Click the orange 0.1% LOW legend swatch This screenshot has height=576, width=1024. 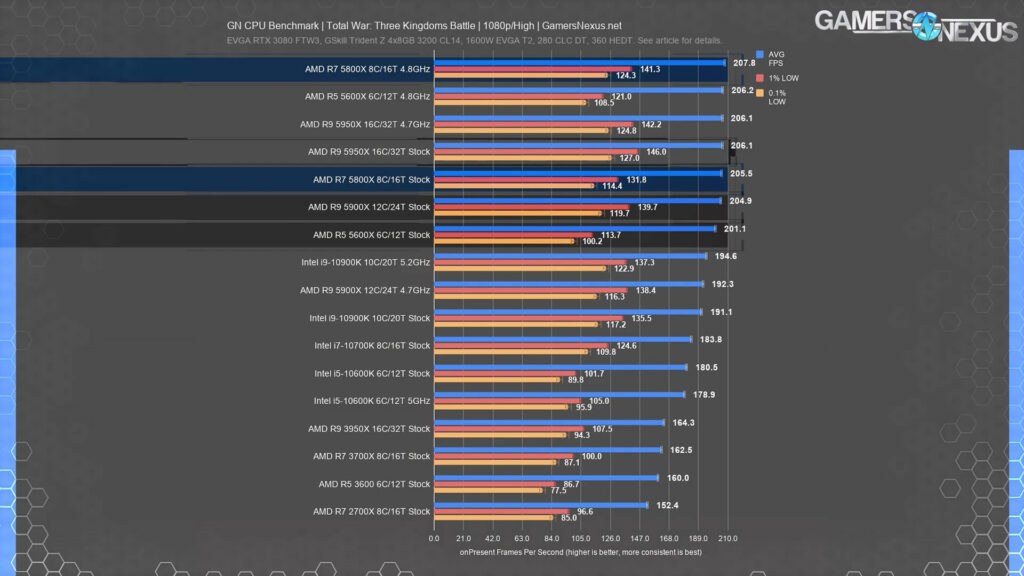tap(760, 93)
